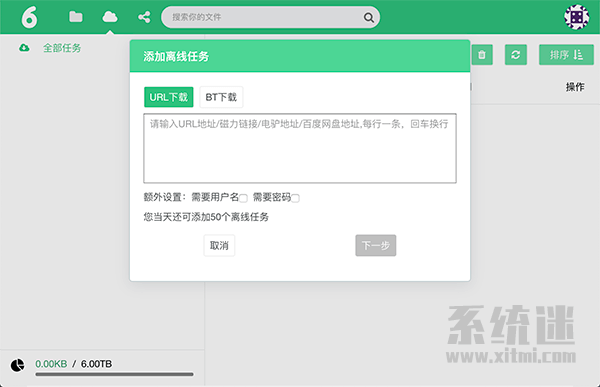Screen dimensions: 600x387
Task: Click the search magnifier icon
Action: tap(368, 17)
